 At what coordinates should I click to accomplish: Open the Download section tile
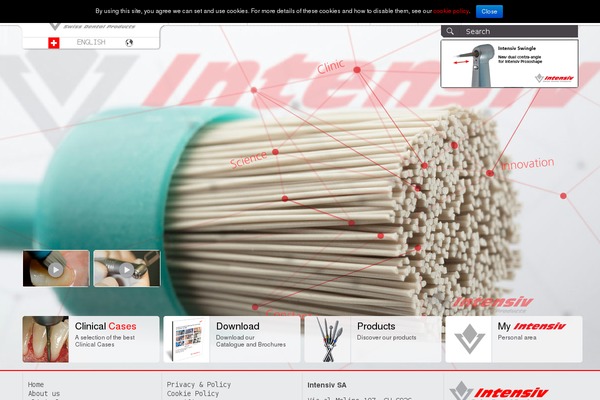tap(238, 327)
